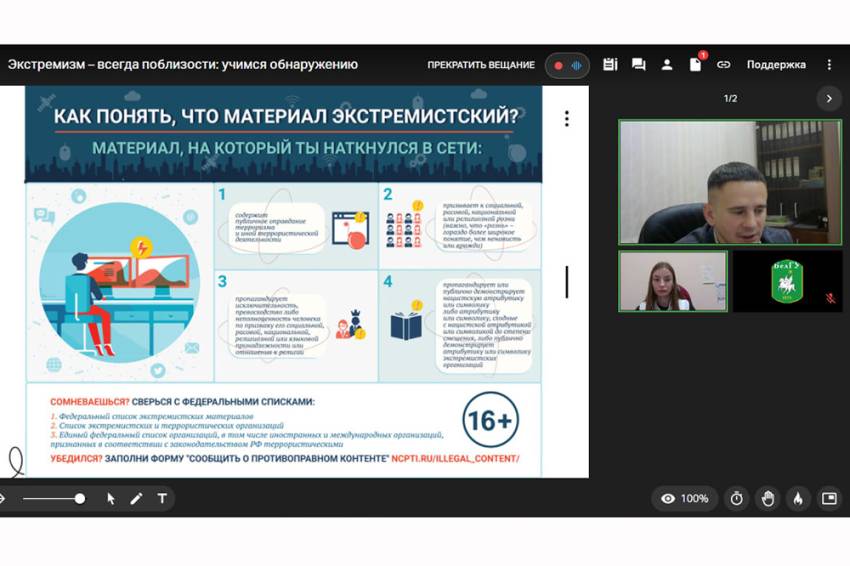Open the notes/polls icon in the top bar

[610, 65]
